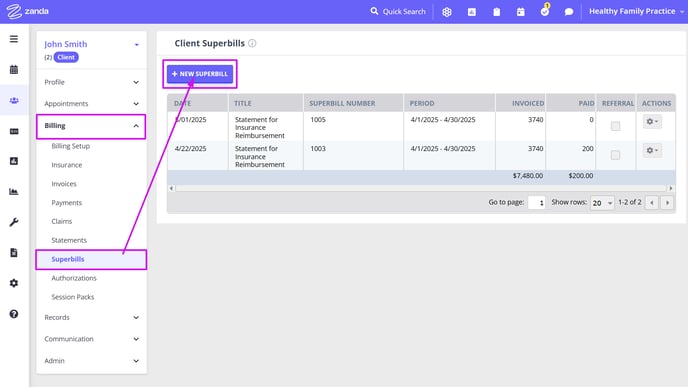Expand the Communication section
The image size is (688, 387).
pos(91,339)
